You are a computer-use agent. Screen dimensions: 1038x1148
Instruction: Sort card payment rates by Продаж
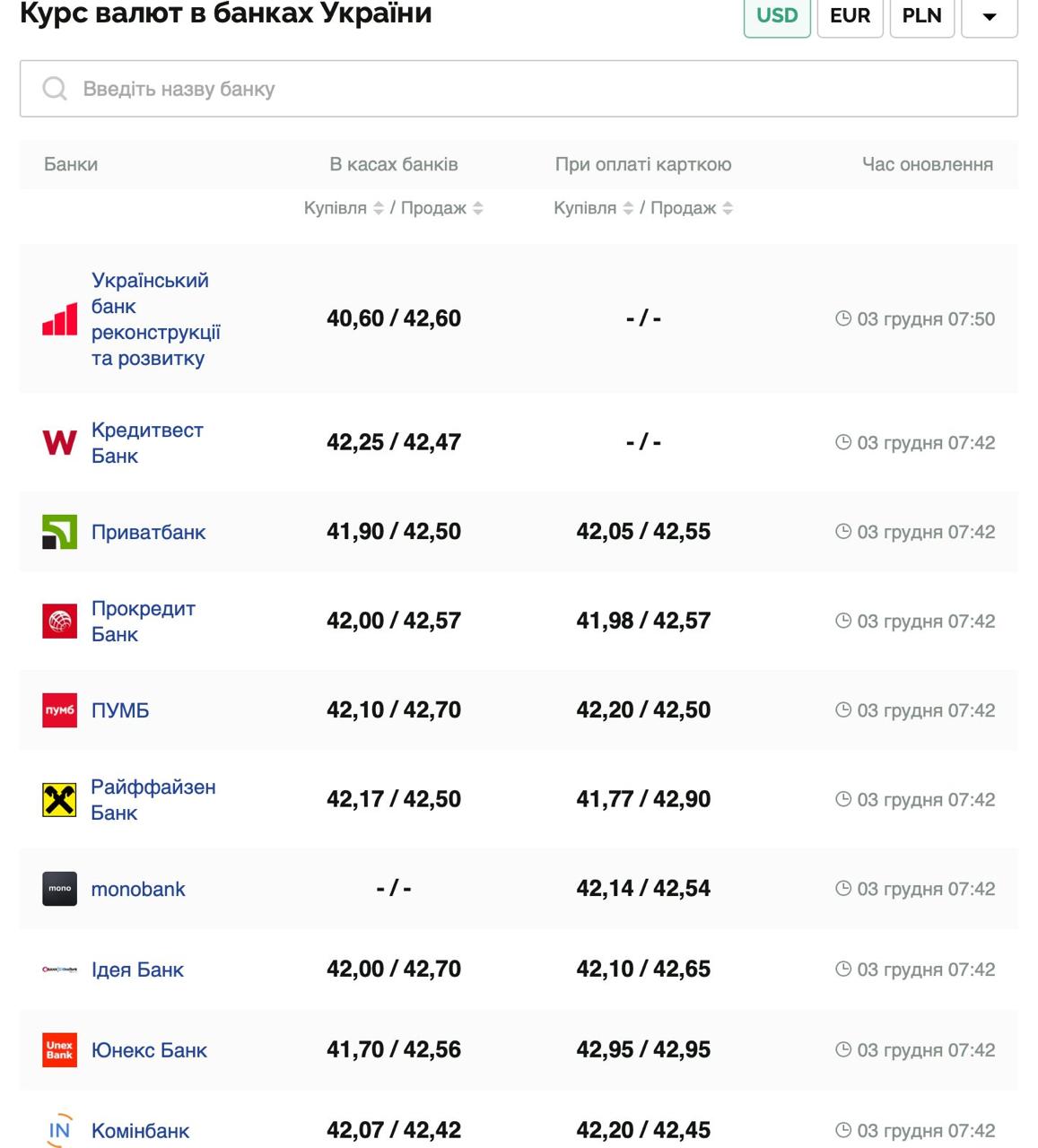click(x=728, y=208)
